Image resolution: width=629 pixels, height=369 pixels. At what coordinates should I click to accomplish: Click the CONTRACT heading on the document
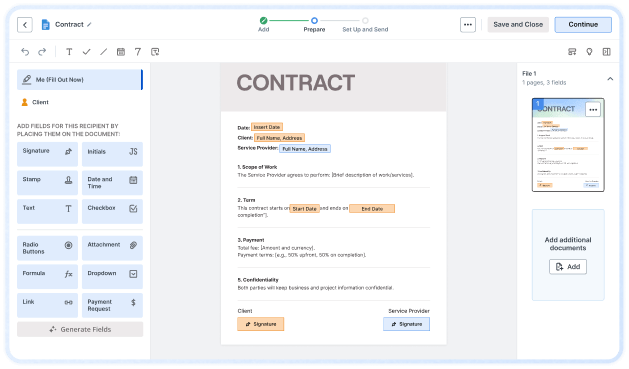point(296,83)
